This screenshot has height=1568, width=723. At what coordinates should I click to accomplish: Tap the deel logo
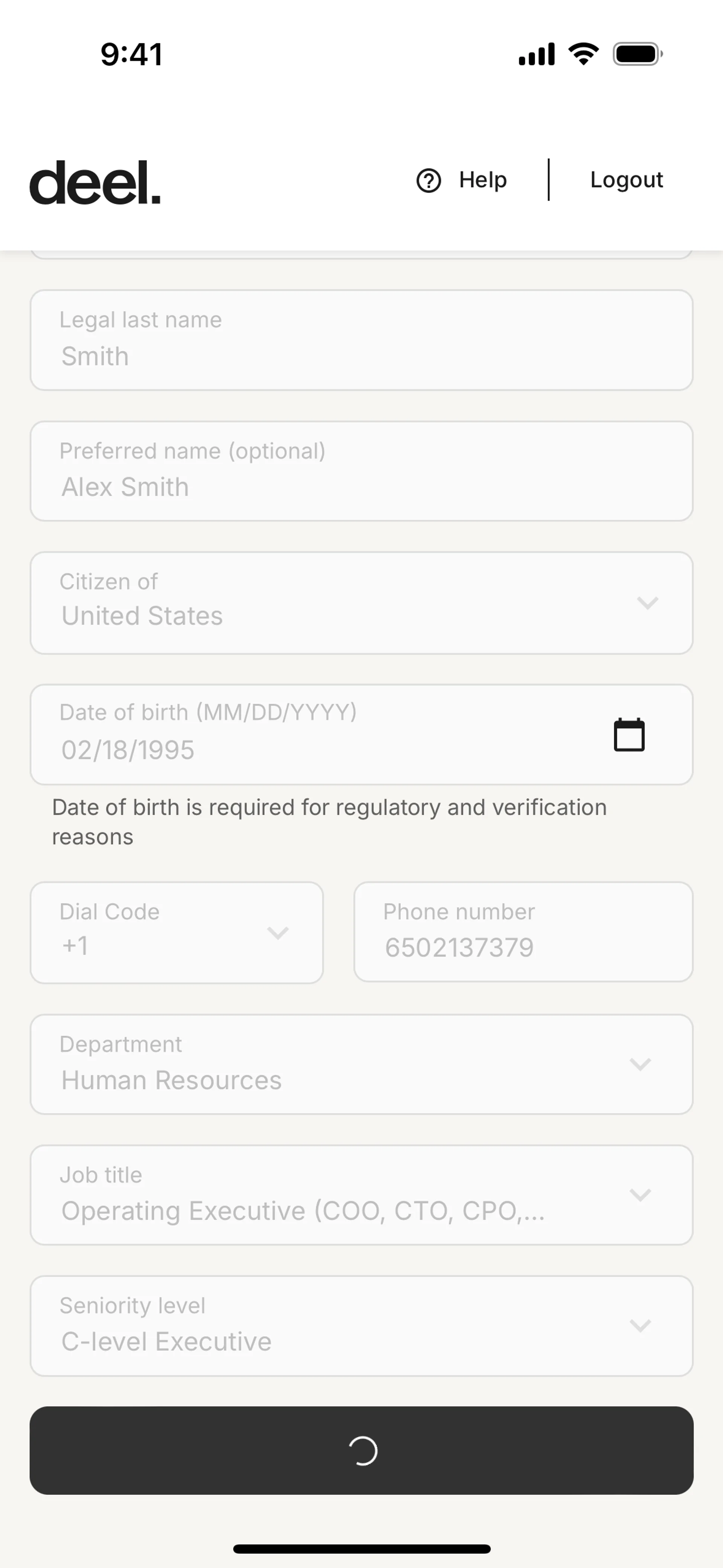pyautogui.click(x=95, y=182)
